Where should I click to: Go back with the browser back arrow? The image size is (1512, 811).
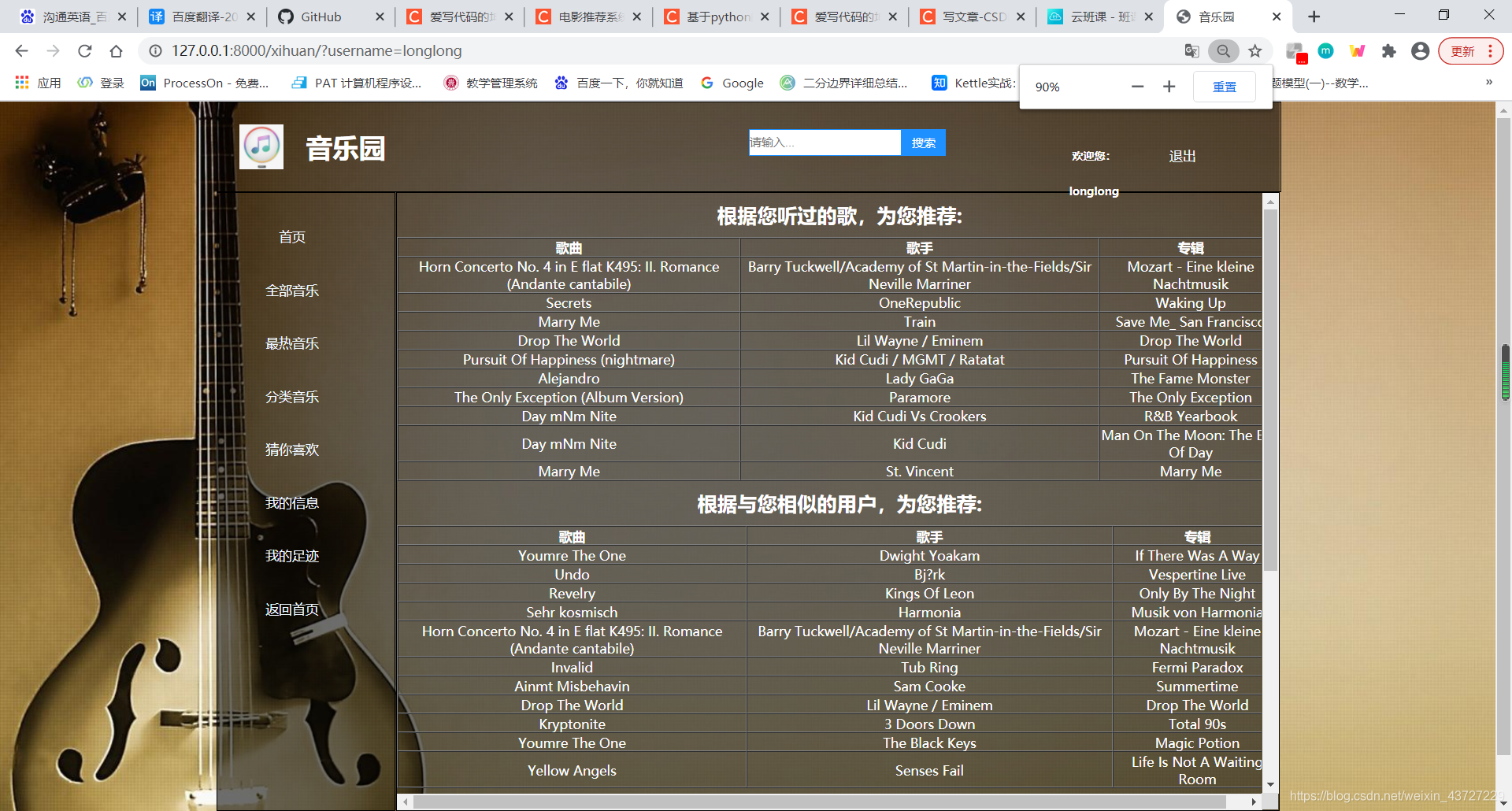click(x=21, y=51)
